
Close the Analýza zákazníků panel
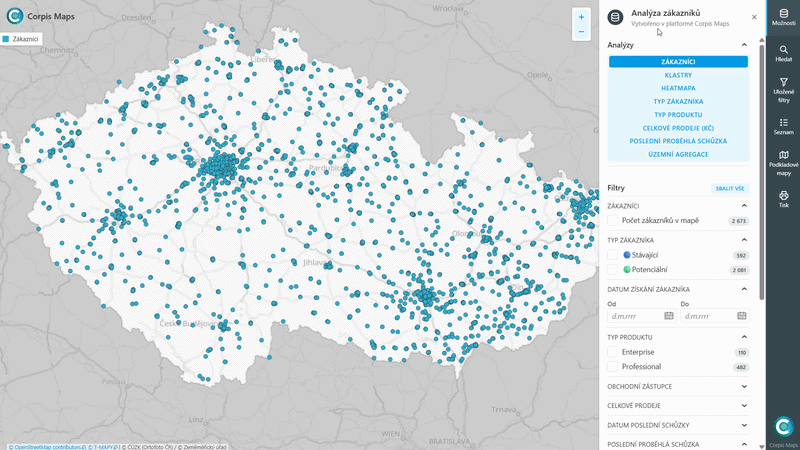point(754,17)
